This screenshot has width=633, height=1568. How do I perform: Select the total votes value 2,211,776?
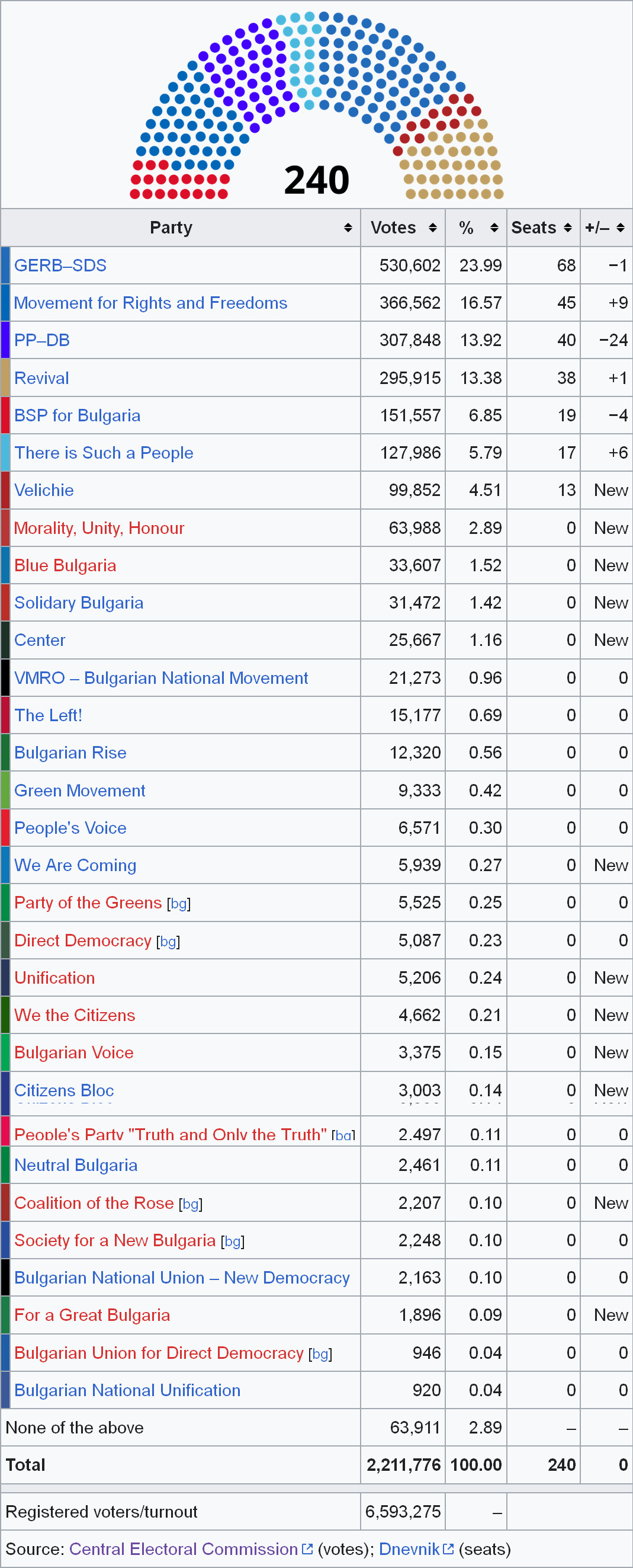pyautogui.click(x=404, y=1464)
